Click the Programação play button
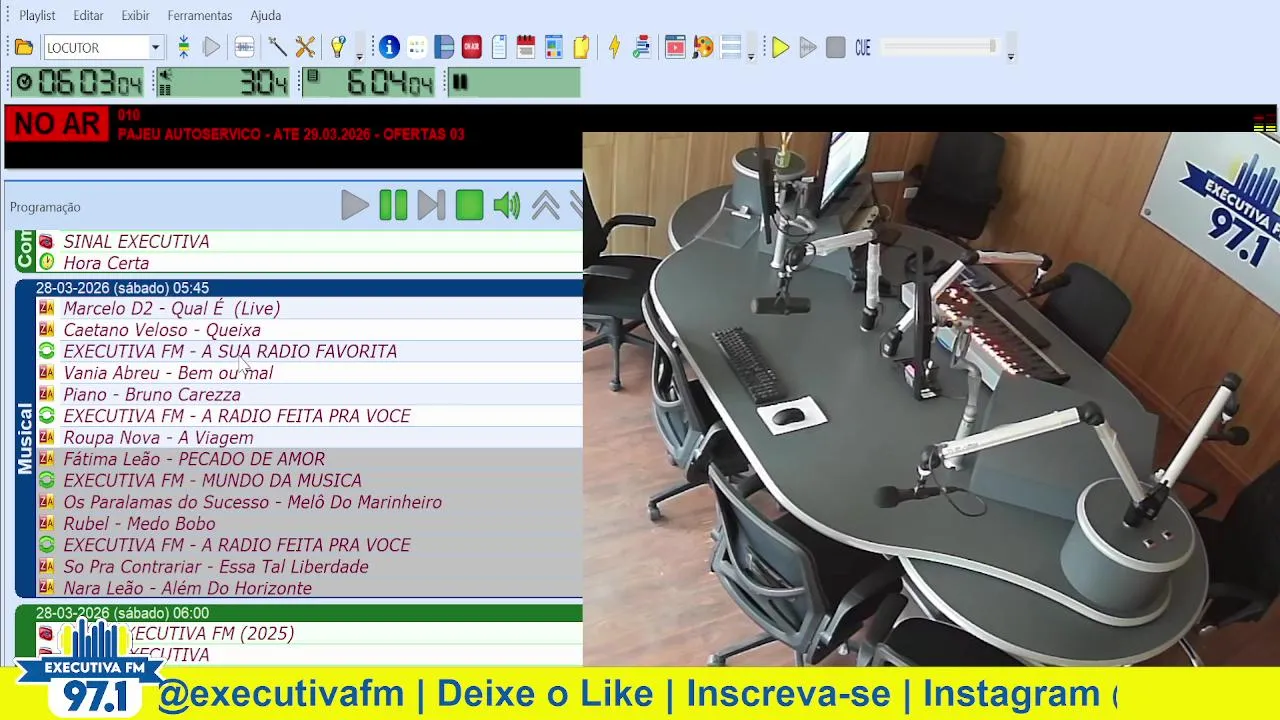This screenshot has width=1280, height=720. point(354,206)
